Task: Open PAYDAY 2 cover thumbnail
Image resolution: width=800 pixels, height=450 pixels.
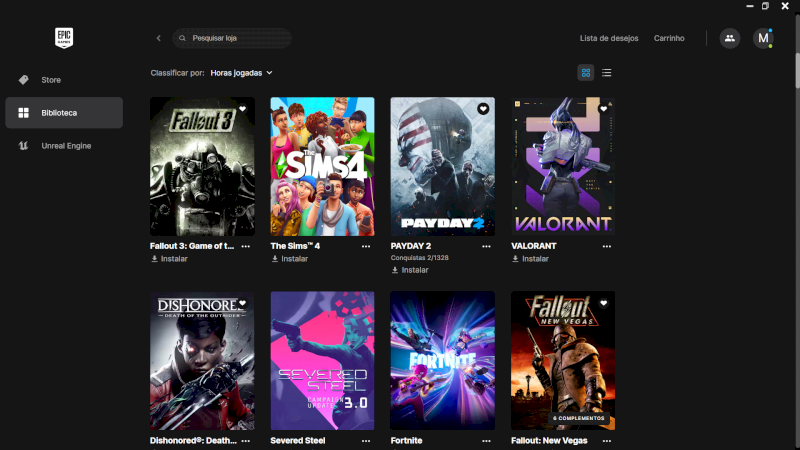Action: (443, 166)
